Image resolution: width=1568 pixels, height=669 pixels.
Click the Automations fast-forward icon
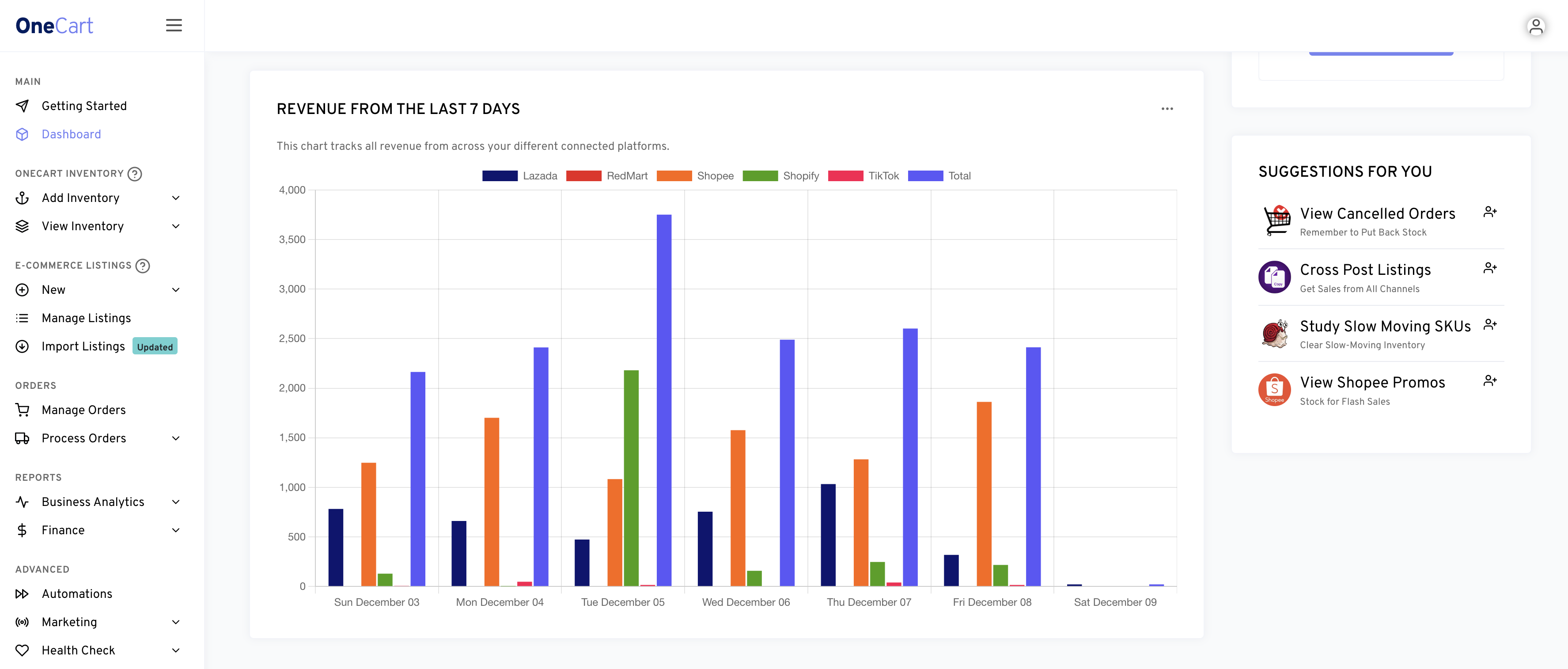click(x=23, y=594)
